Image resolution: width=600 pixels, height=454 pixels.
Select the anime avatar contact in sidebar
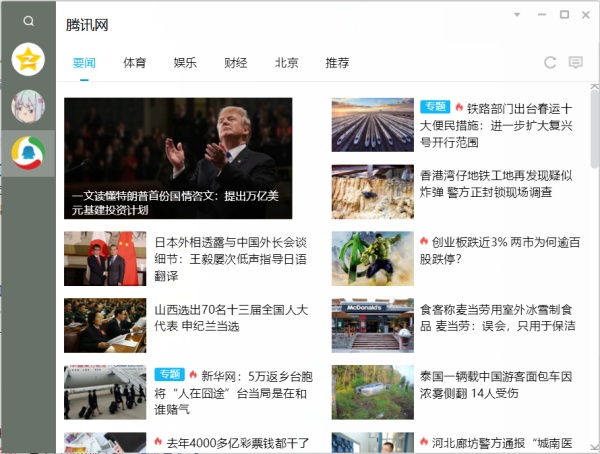click(x=28, y=106)
